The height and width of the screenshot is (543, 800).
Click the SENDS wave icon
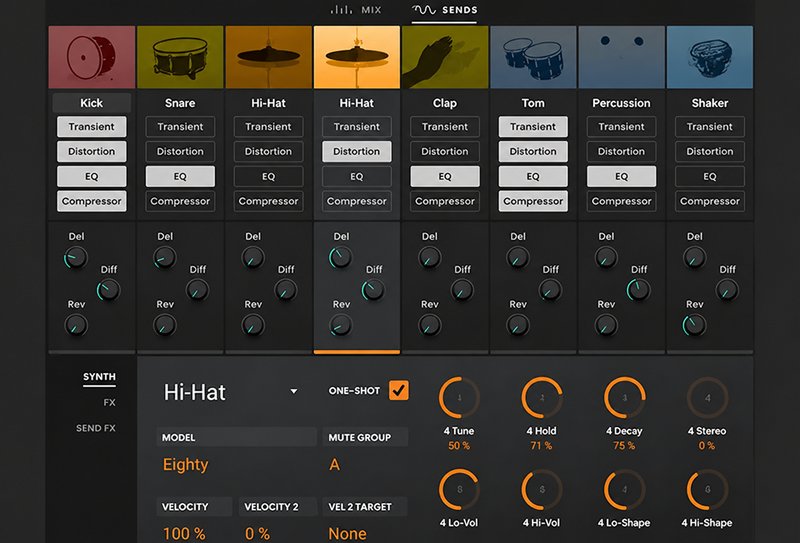click(424, 10)
